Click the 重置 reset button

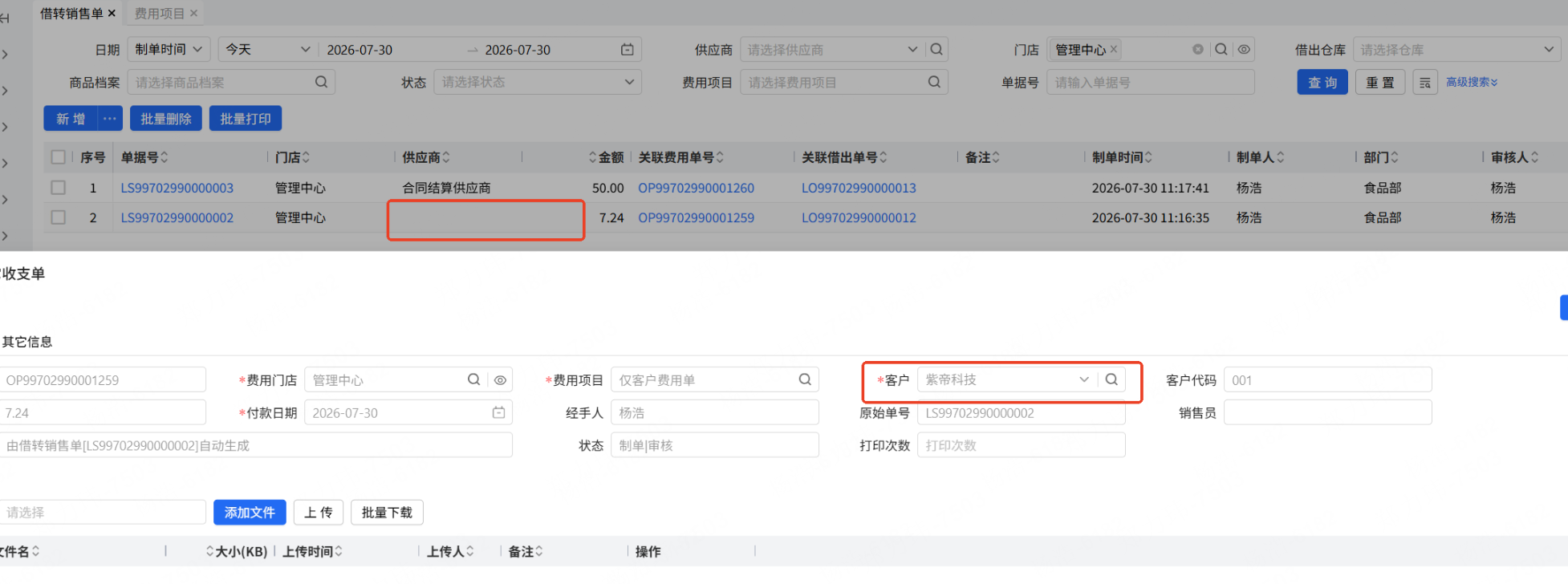[1380, 83]
